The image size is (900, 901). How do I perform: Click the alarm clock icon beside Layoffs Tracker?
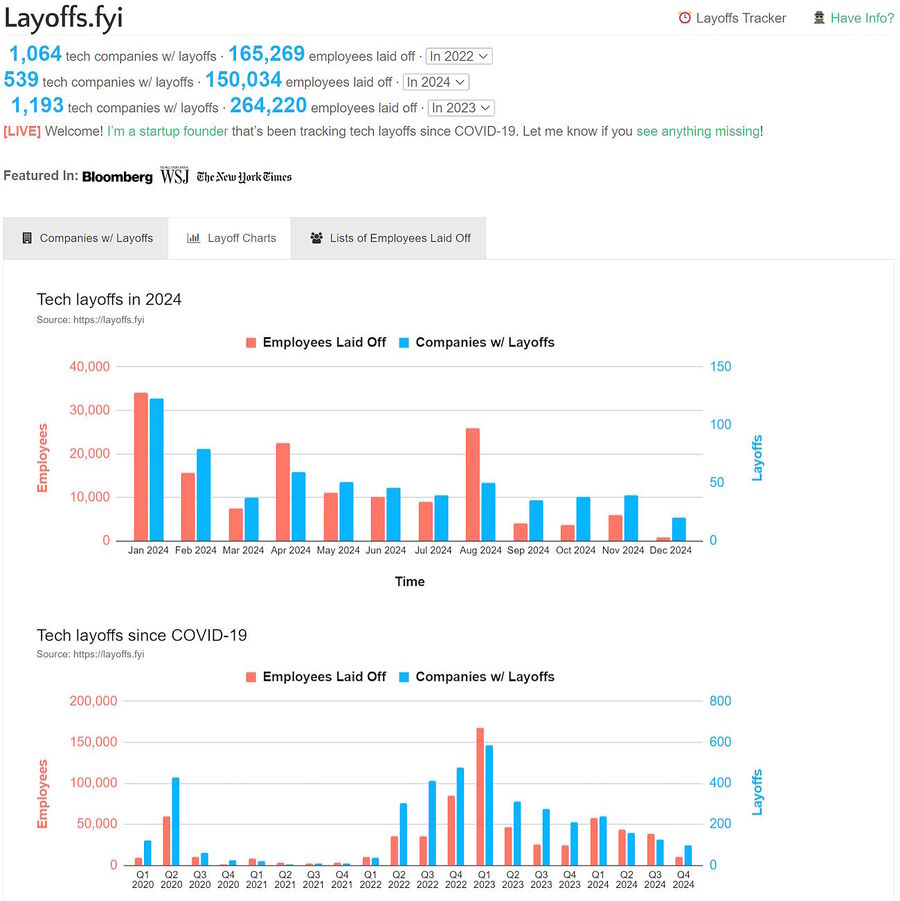point(684,18)
